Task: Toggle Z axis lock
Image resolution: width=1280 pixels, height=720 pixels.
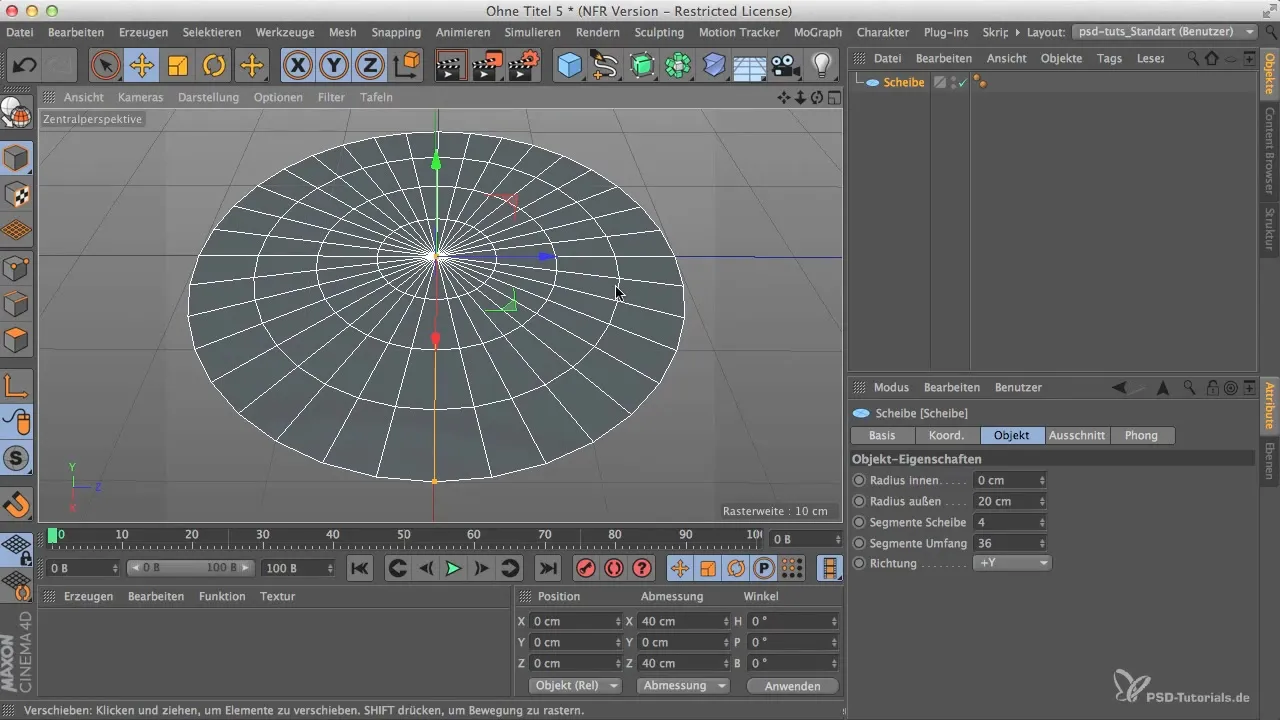Action: [369, 66]
